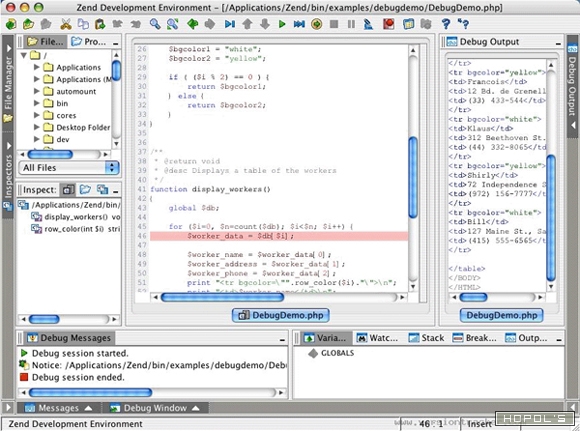Minimize the Debug Output panel
580x431 pixels.
click(558, 44)
